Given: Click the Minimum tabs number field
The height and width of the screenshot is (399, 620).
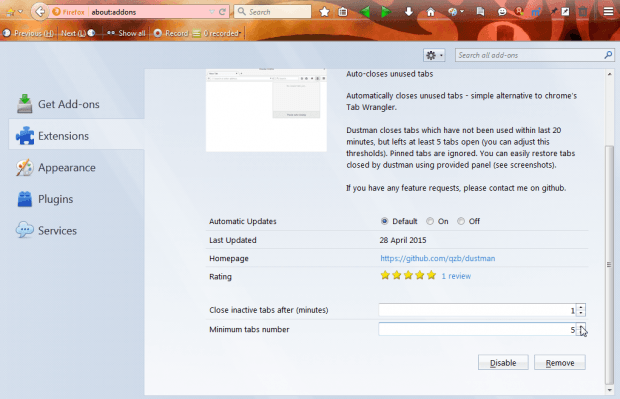Looking at the screenshot, I should point(477,329).
